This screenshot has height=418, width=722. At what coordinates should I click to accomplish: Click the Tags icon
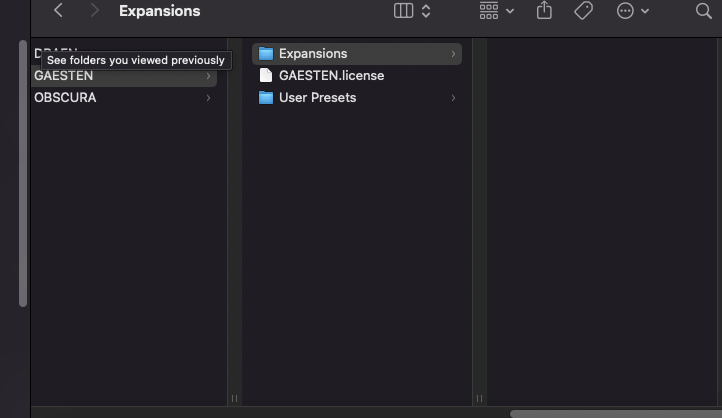583,11
